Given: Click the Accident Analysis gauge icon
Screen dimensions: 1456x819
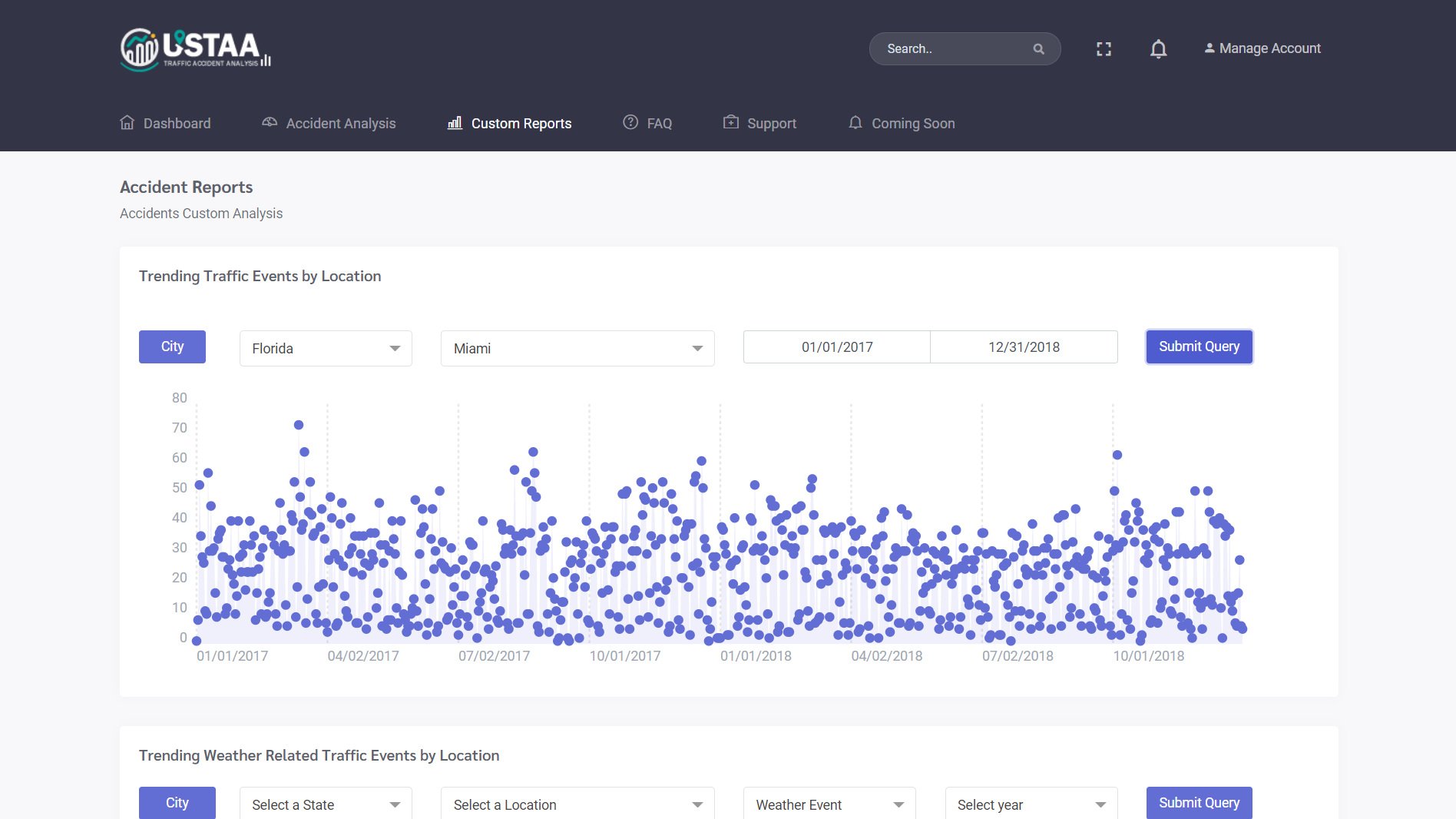Looking at the screenshot, I should coord(270,123).
